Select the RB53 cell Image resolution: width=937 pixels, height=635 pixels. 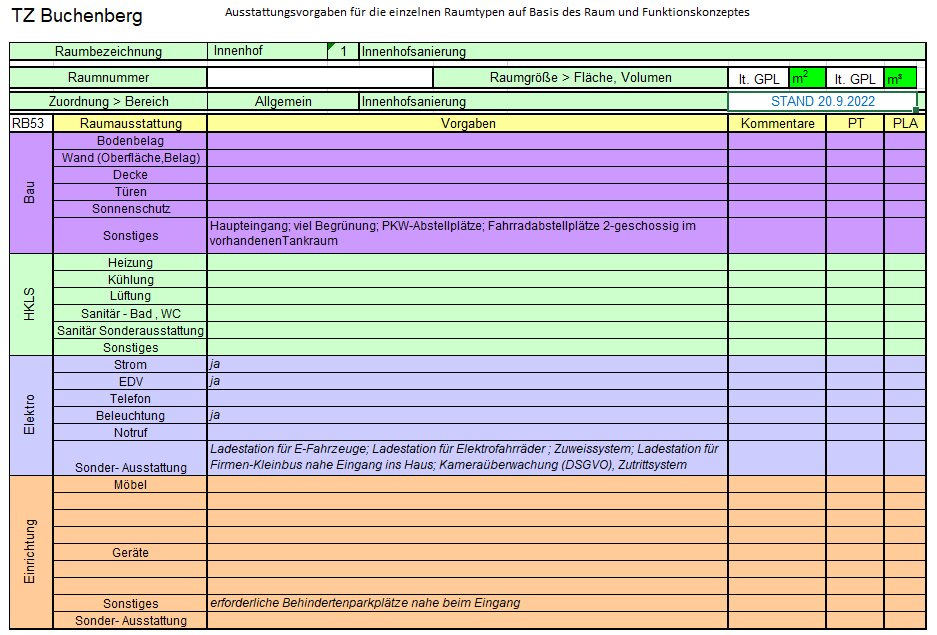tap(30, 123)
